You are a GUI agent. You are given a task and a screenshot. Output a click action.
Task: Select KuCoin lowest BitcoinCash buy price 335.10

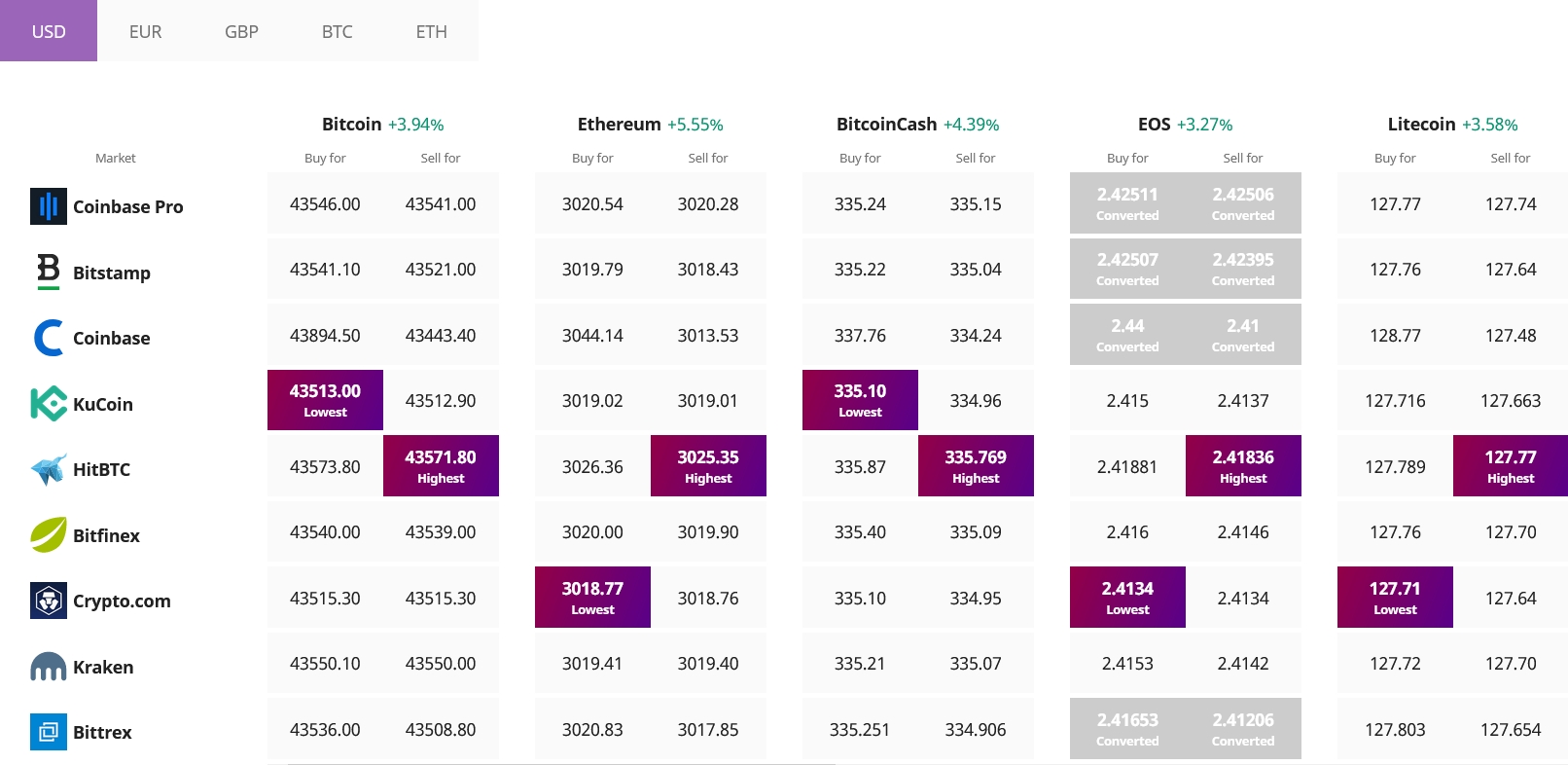click(860, 400)
